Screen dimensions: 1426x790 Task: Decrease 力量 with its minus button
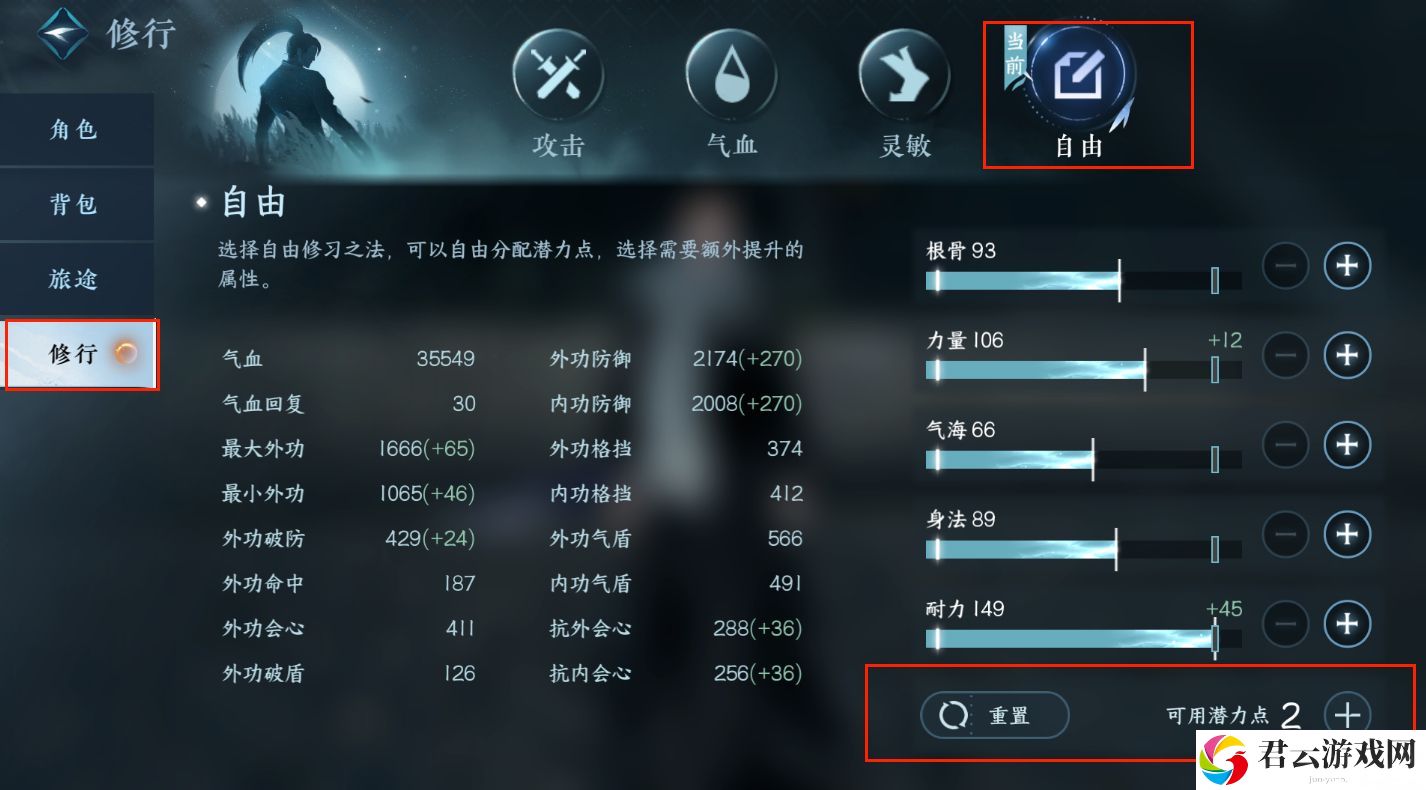click(x=1285, y=354)
